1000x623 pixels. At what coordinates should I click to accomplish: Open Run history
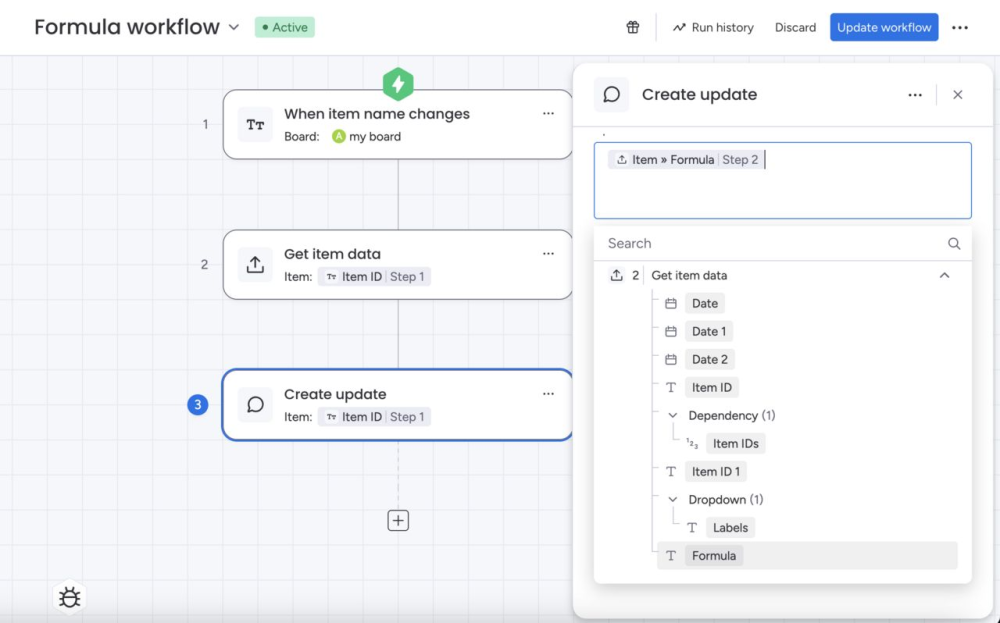point(713,27)
